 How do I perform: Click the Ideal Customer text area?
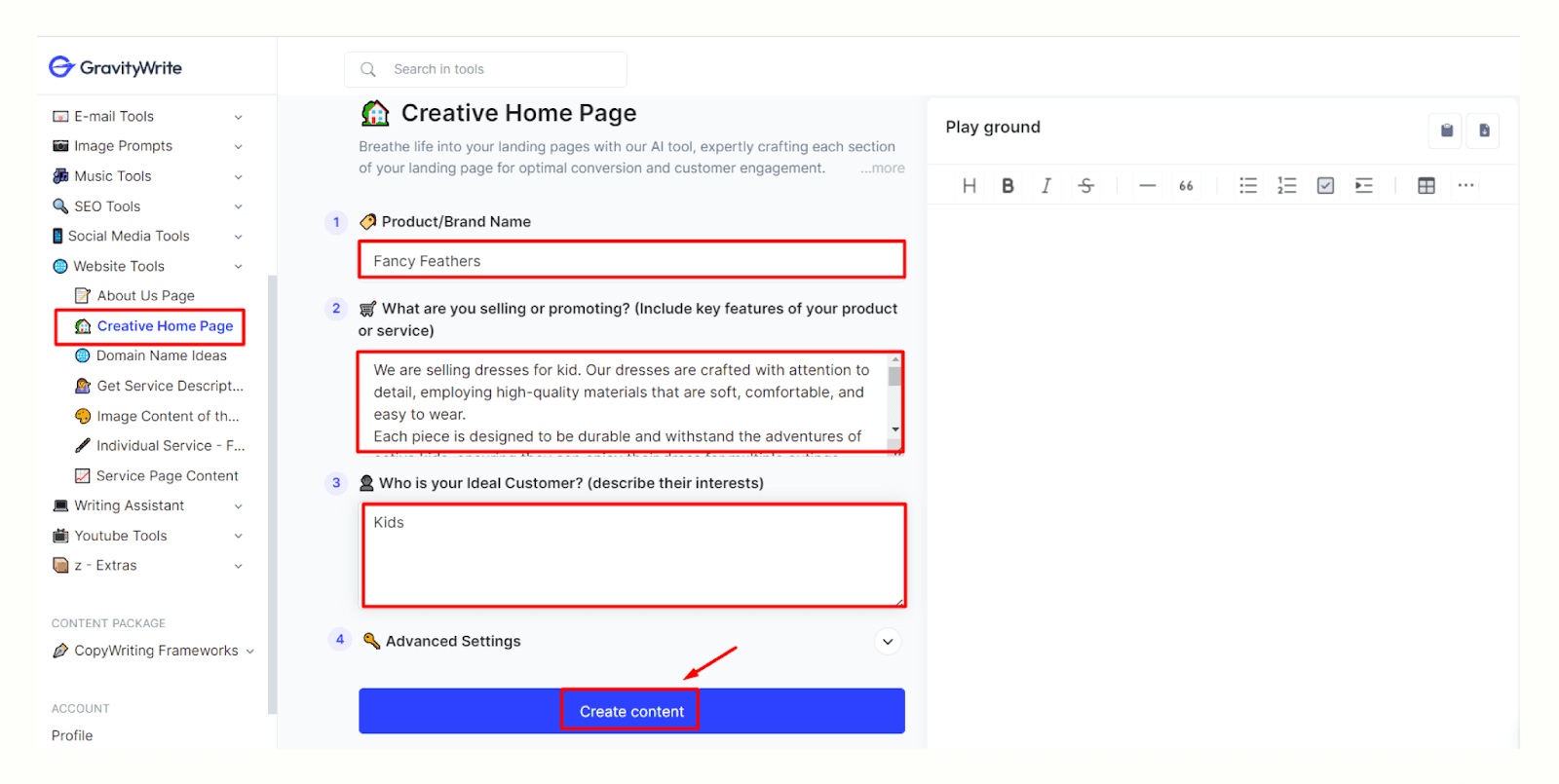click(633, 555)
